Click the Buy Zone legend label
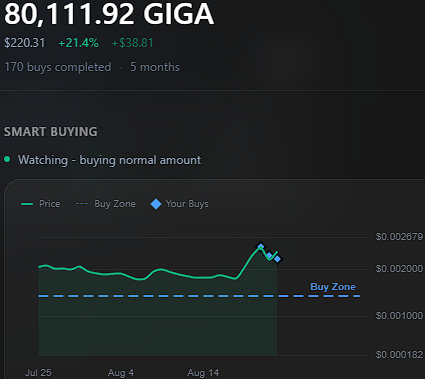The width and height of the screenshot is (425, 379). pos(115,204)
